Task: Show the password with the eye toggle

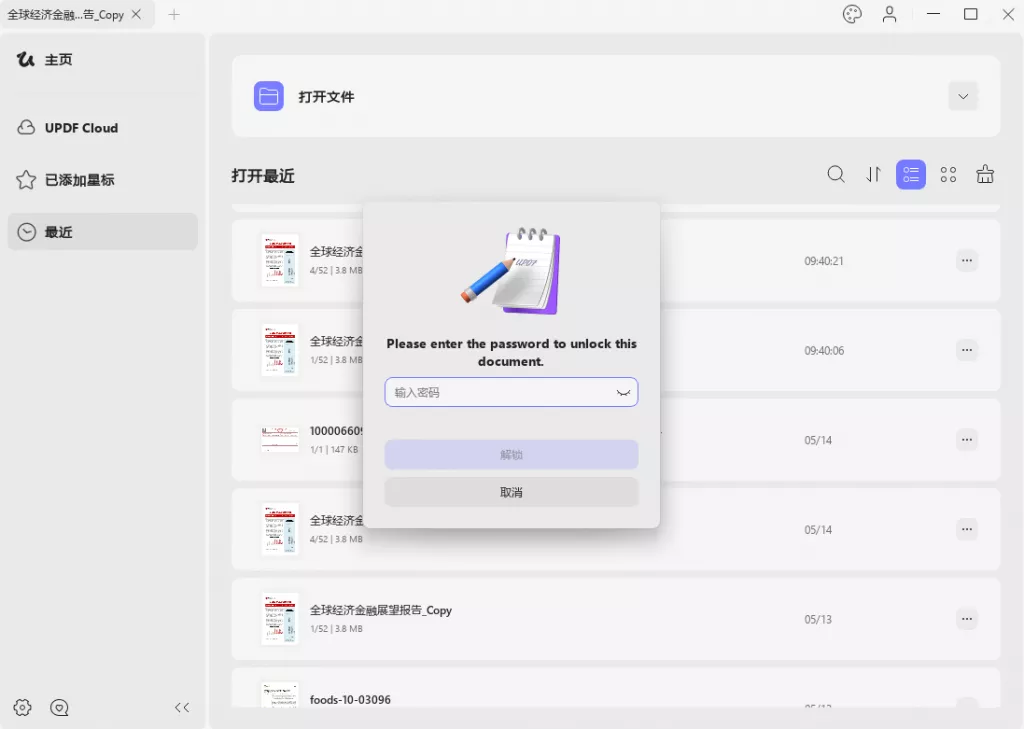Action: [622, 392]
